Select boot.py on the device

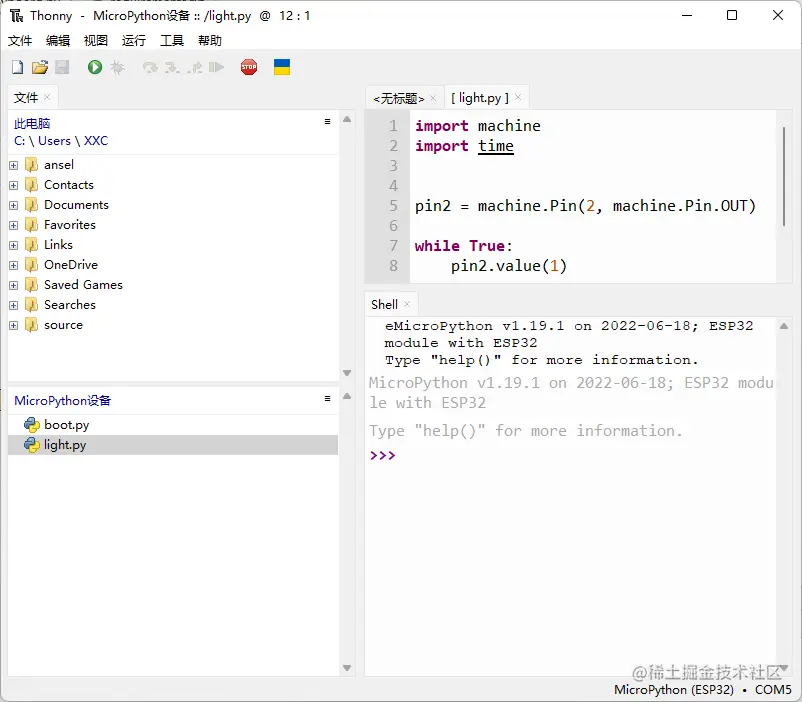173,425
